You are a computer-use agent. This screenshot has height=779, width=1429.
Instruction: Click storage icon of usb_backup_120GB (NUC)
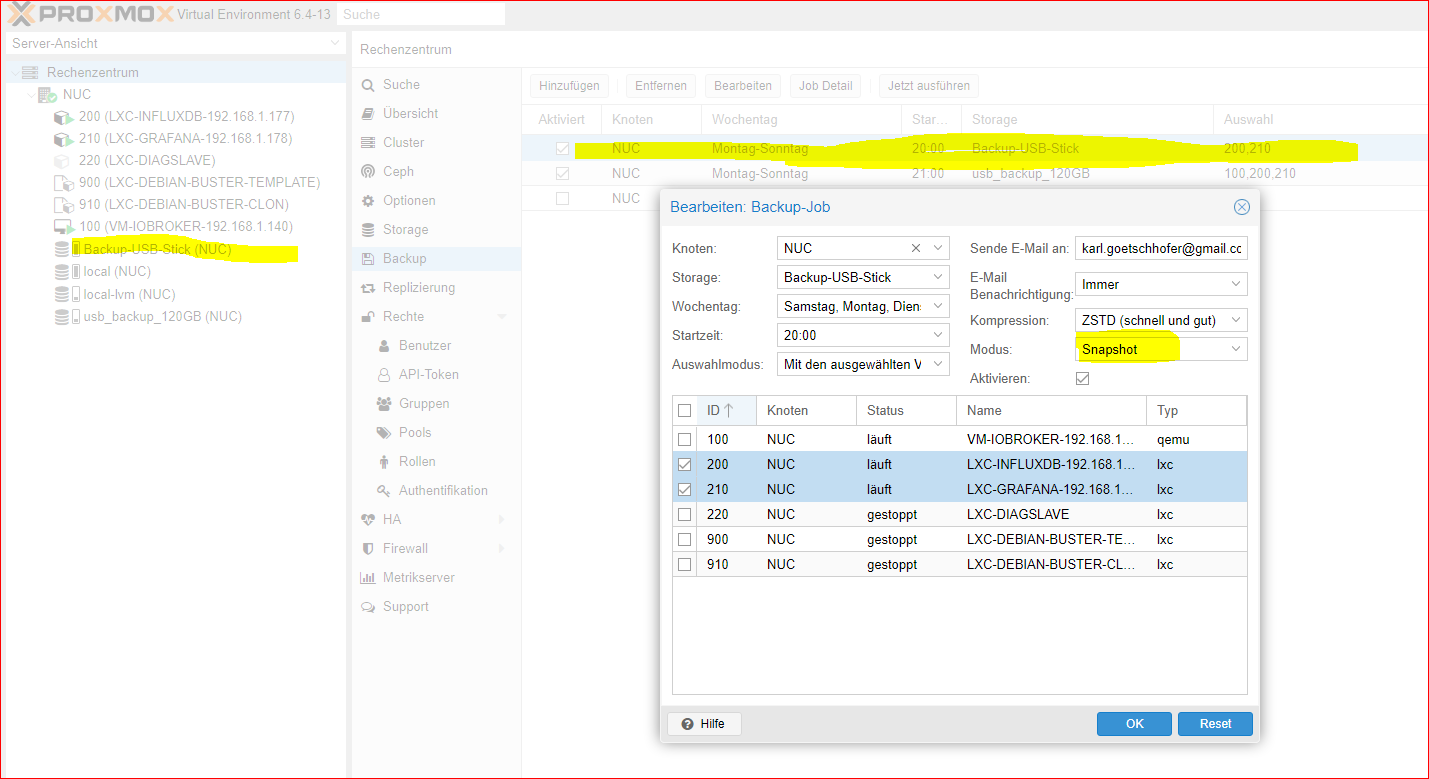point(62,316)
